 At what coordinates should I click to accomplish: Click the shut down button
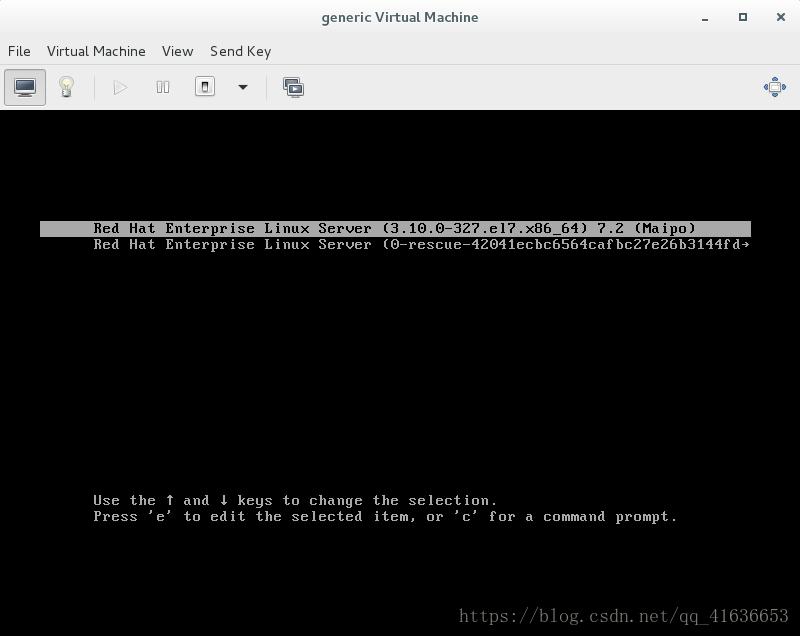[205, 87]
